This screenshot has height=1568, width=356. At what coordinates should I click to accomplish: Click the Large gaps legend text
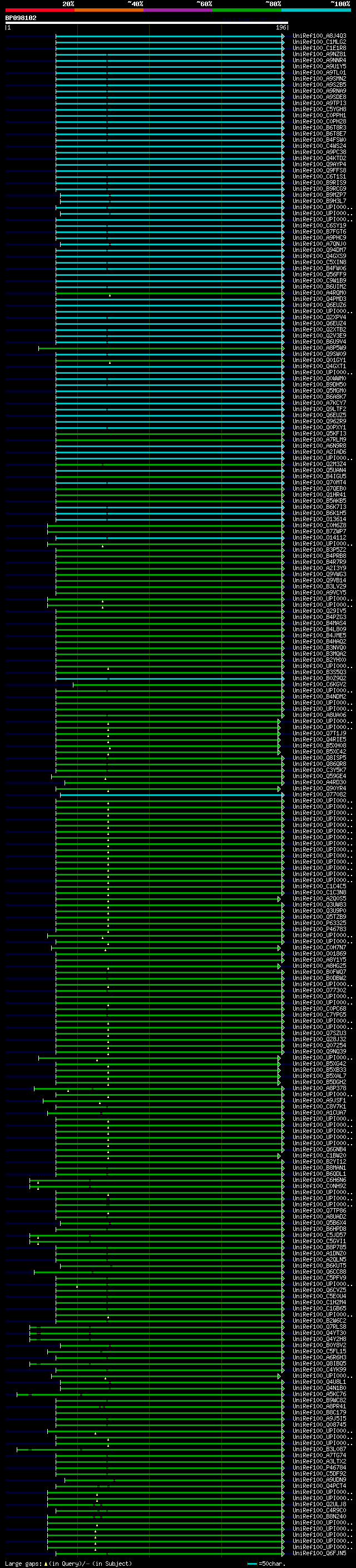[x=68, y=1563]
